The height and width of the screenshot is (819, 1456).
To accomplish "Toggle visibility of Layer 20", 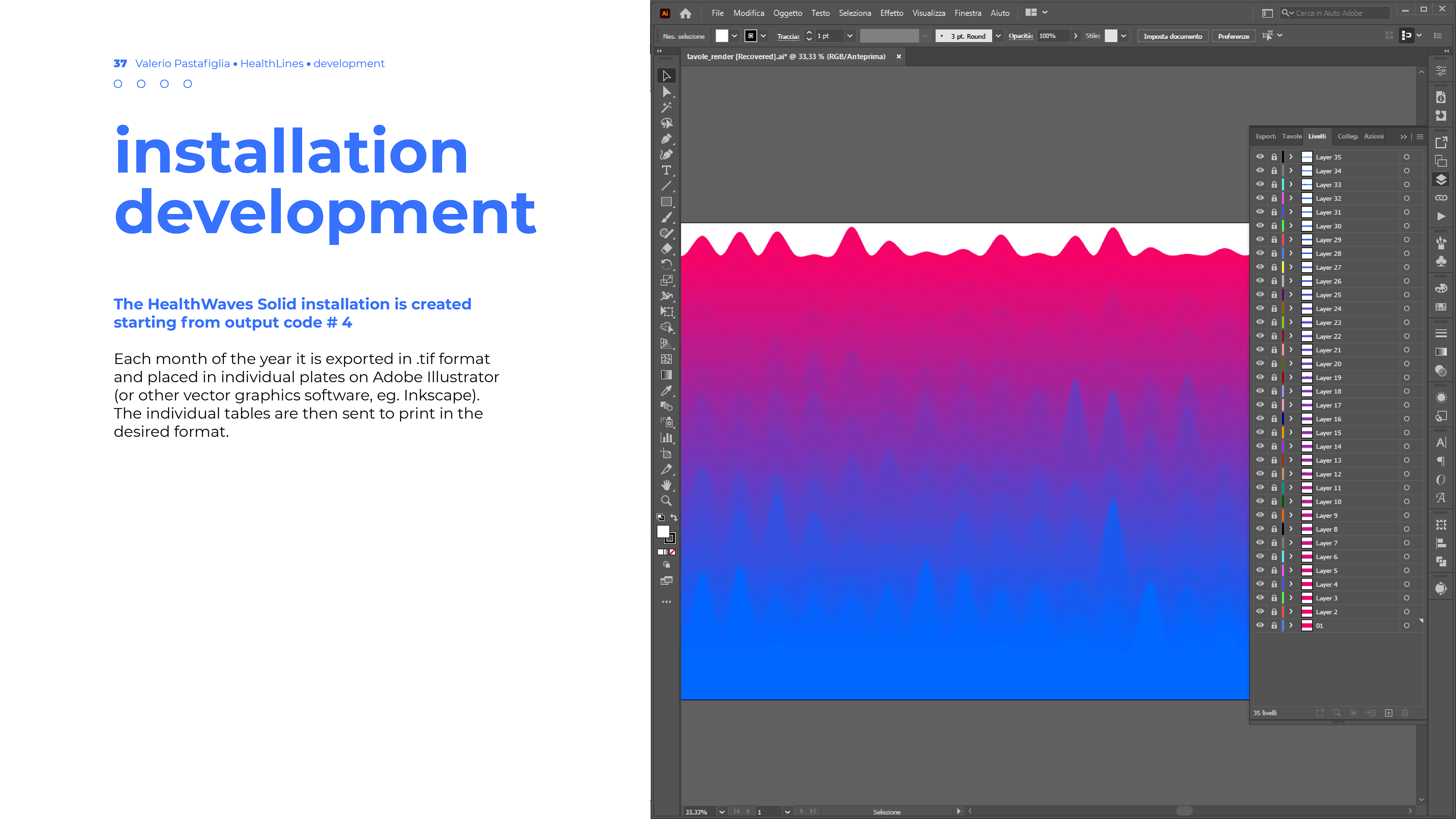I will point(1260,364).
